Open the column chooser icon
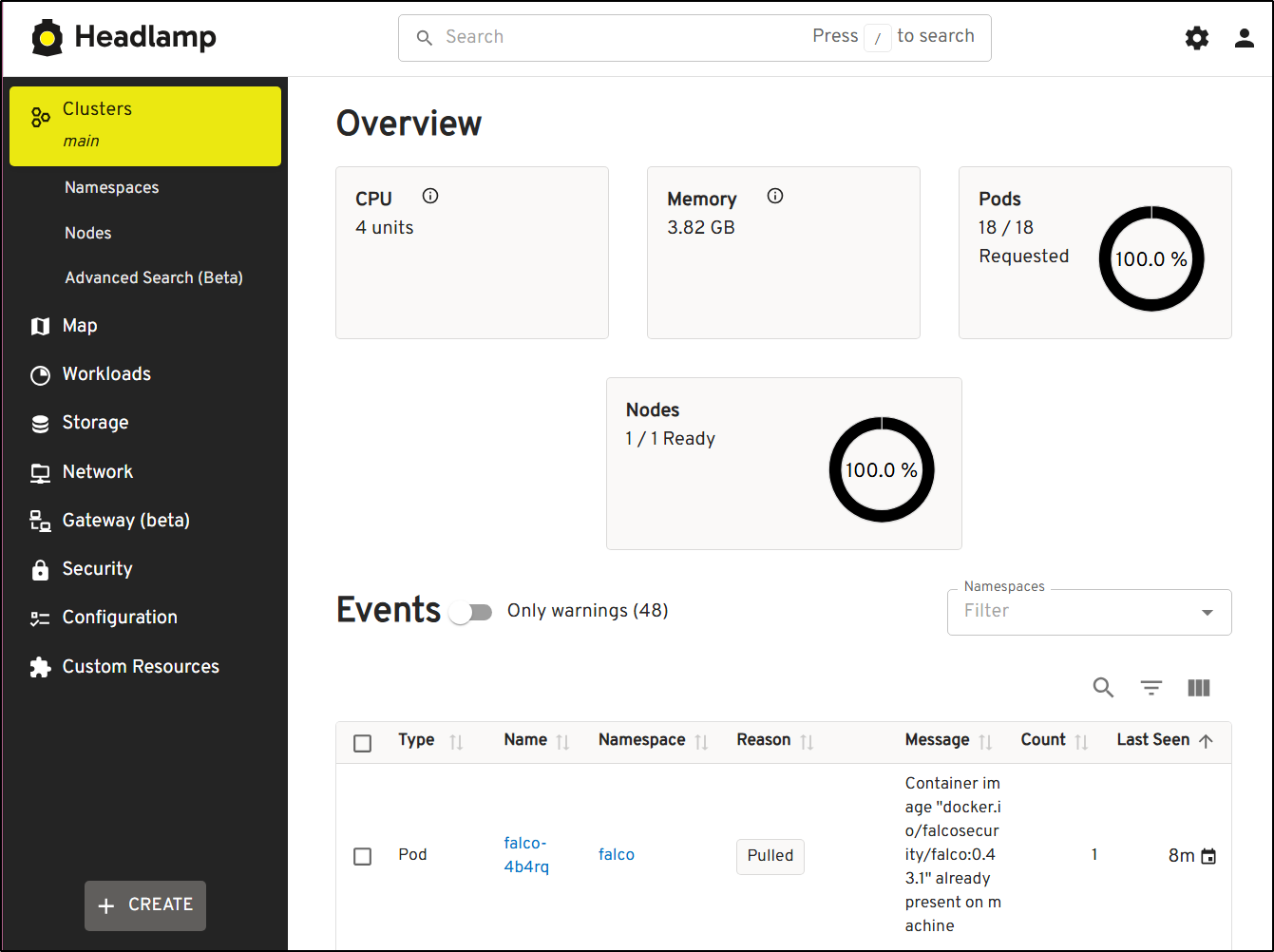The width and height of the screenshot is (1274, 952). pos(1199,688)
